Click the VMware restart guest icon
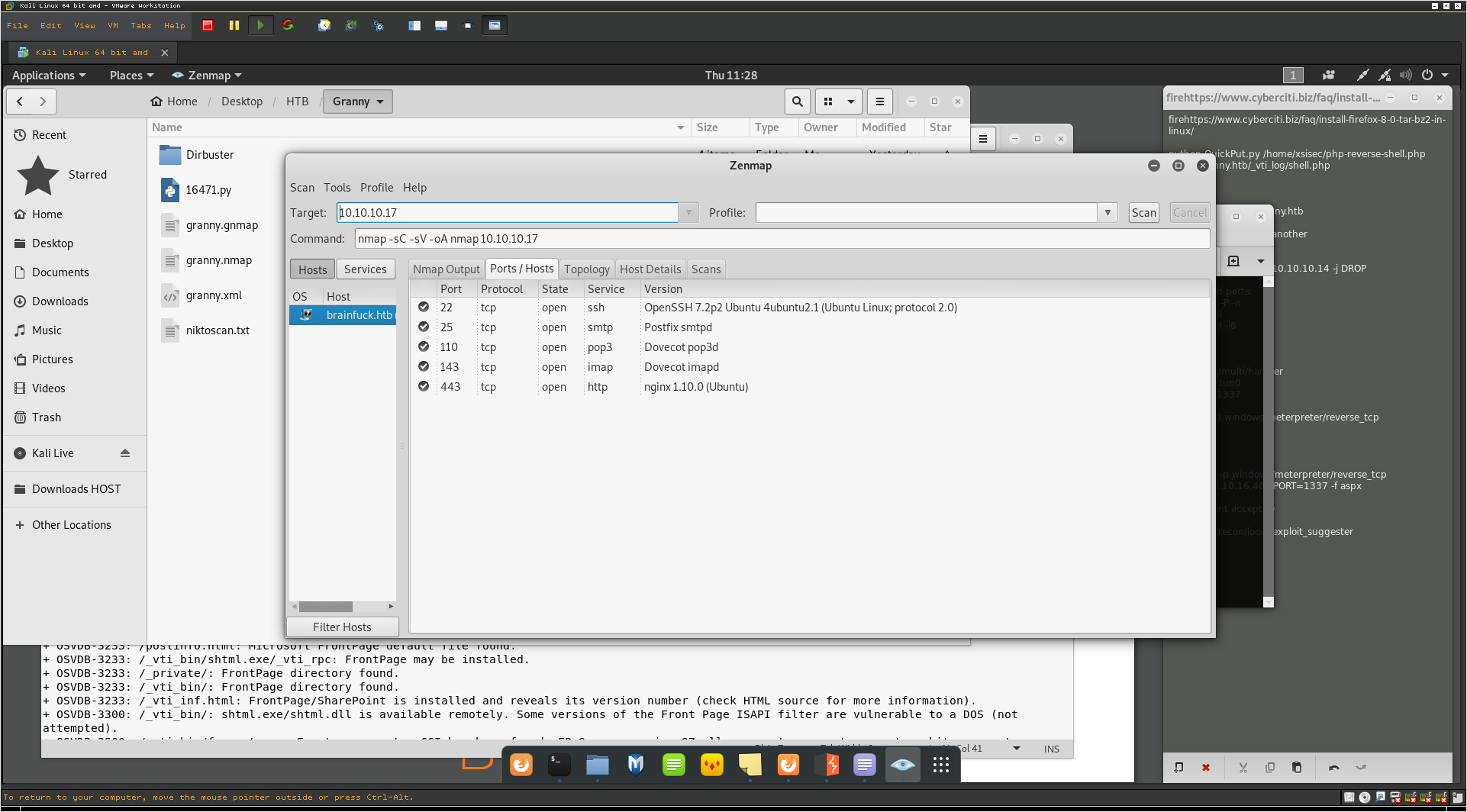The height and width of the screenshot is (812, 1467). point(288,25)
